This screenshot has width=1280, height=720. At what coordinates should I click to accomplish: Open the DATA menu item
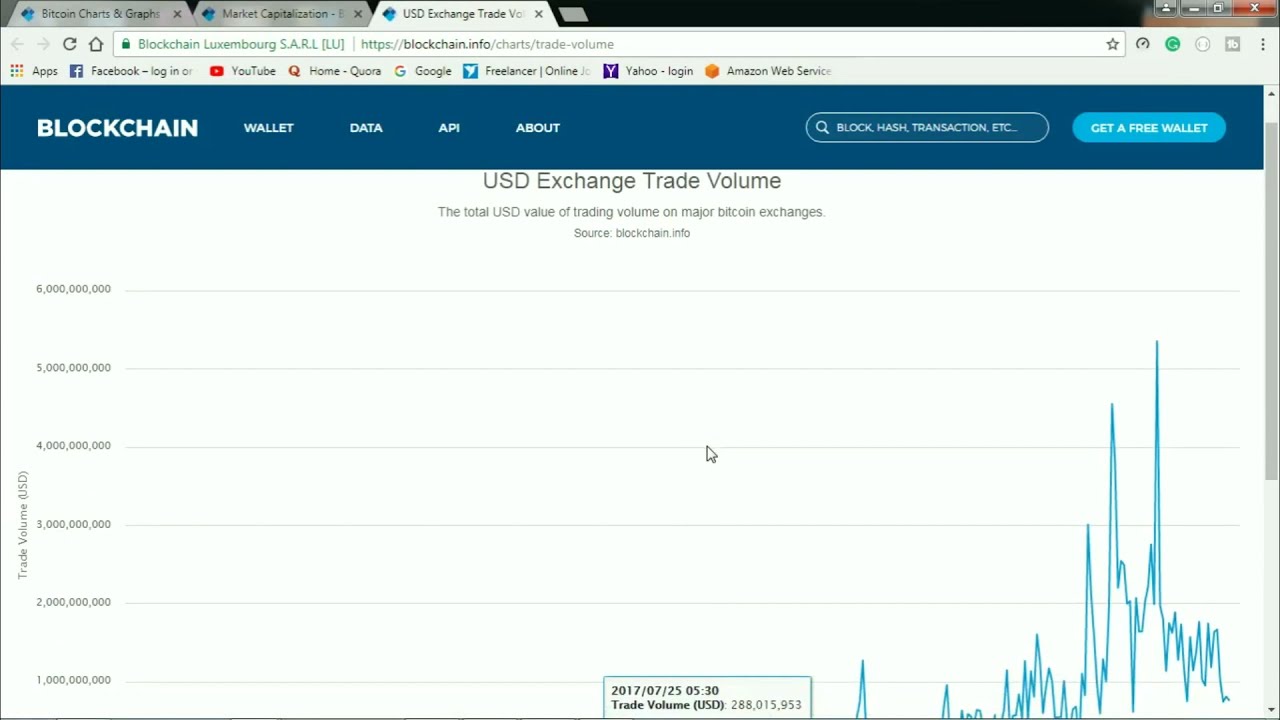(366, 128)
